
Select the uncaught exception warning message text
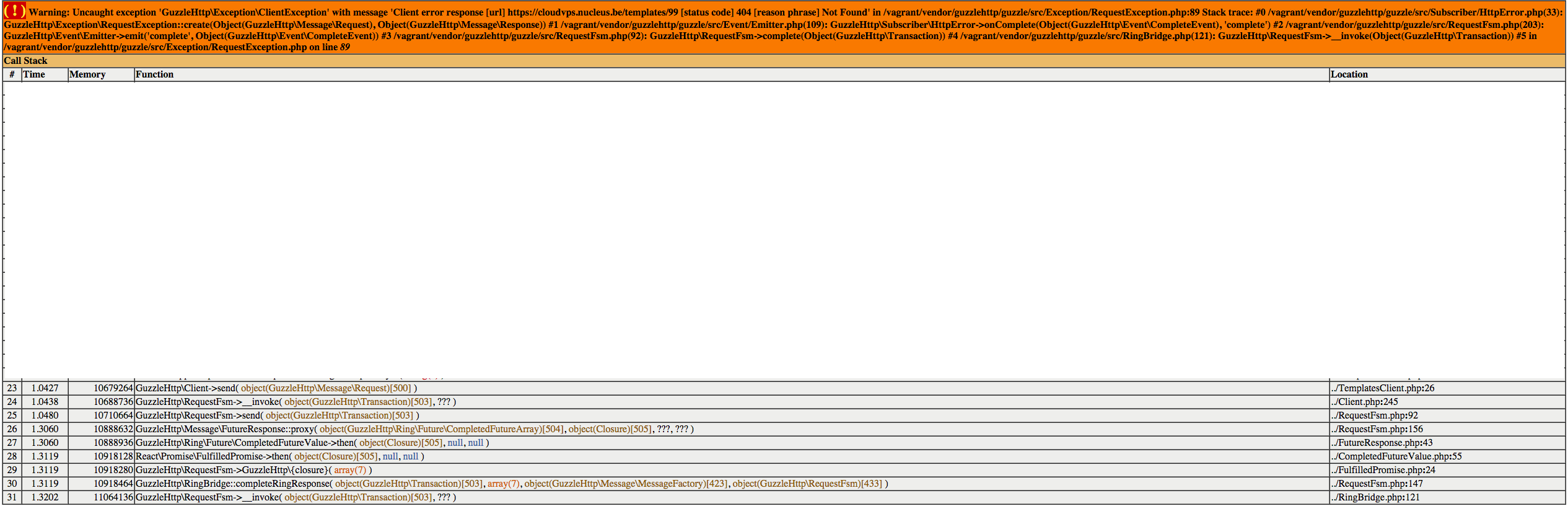click(x=784, y=29)
